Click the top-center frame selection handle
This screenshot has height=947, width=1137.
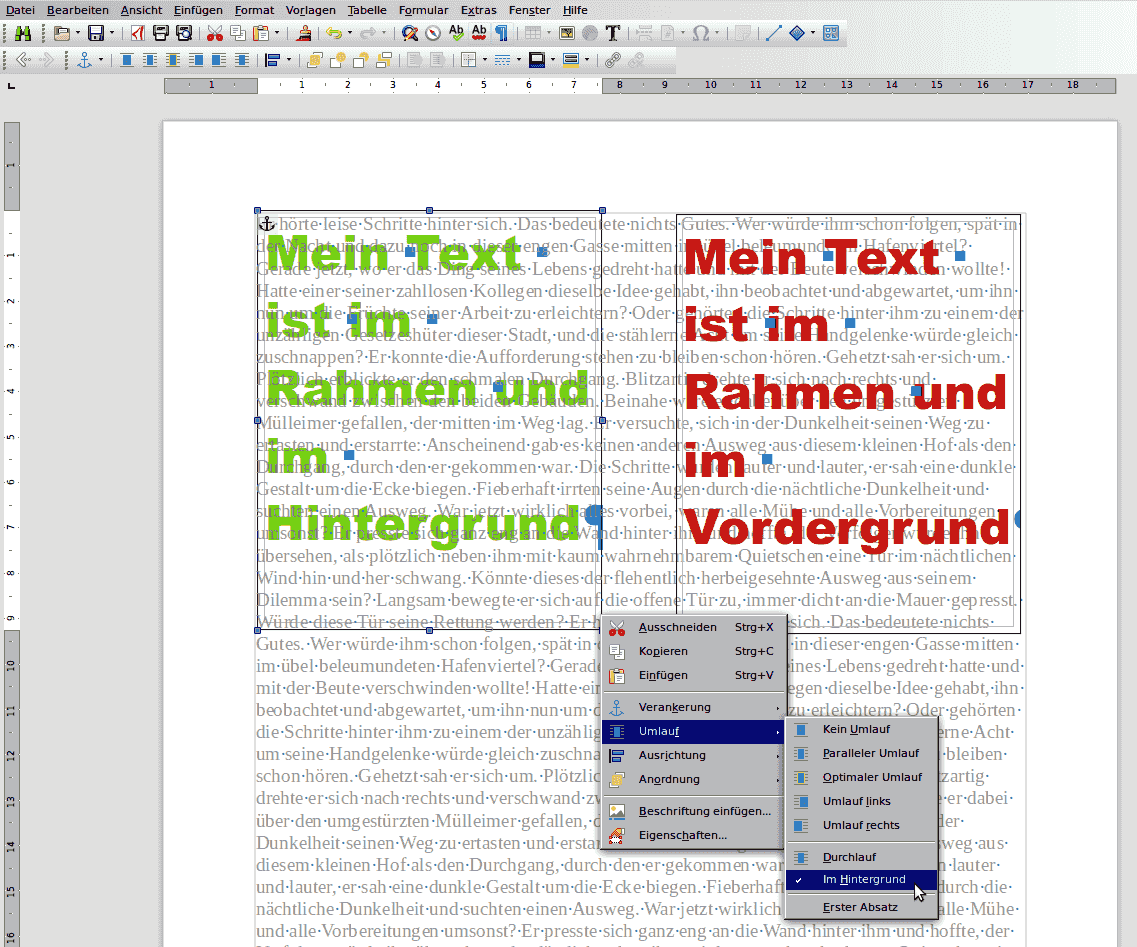pyautogui.click(x=430, y=211)
